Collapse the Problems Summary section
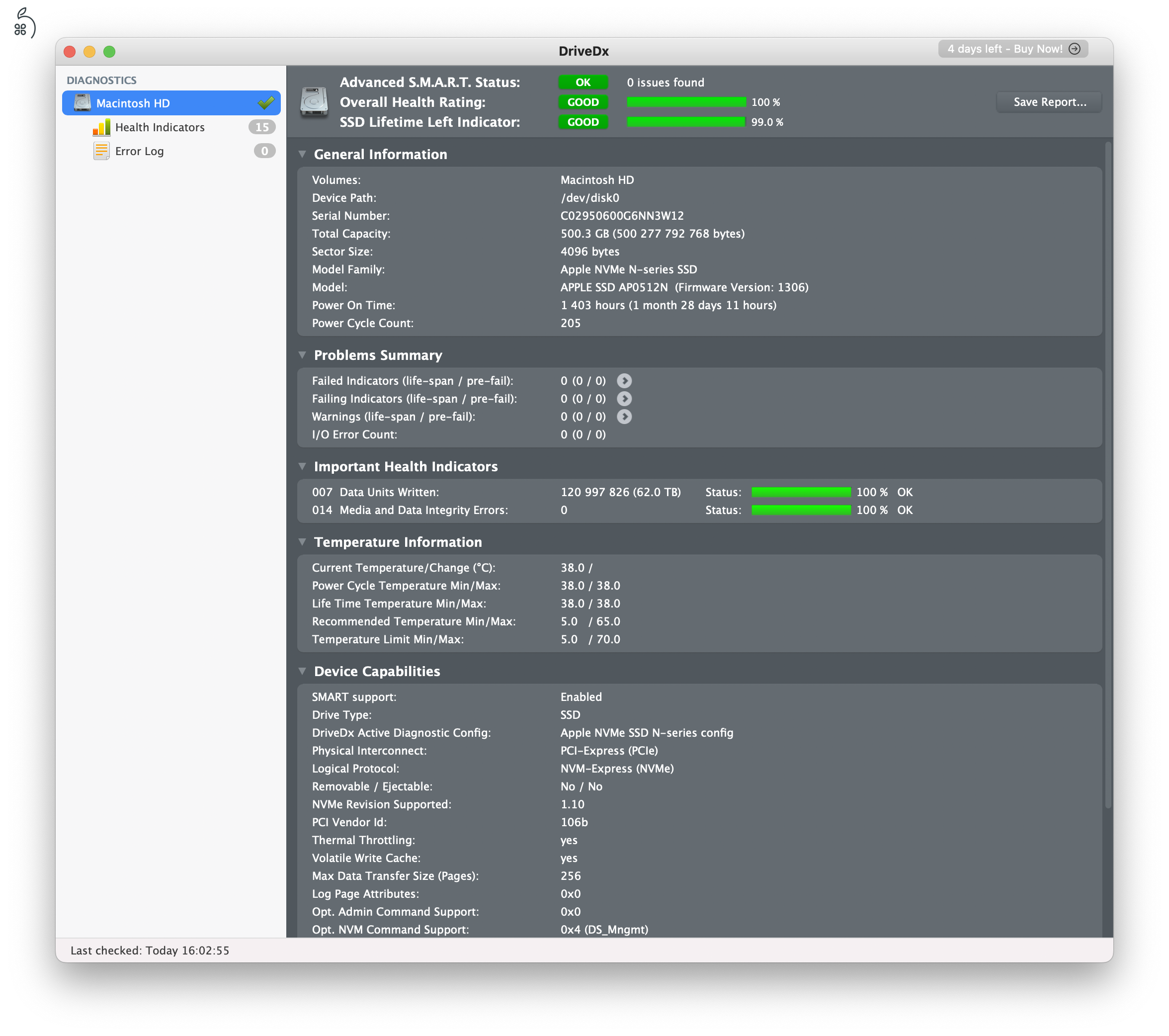The width and height of the screenshot is (1169, 1036). pos(302,354)
